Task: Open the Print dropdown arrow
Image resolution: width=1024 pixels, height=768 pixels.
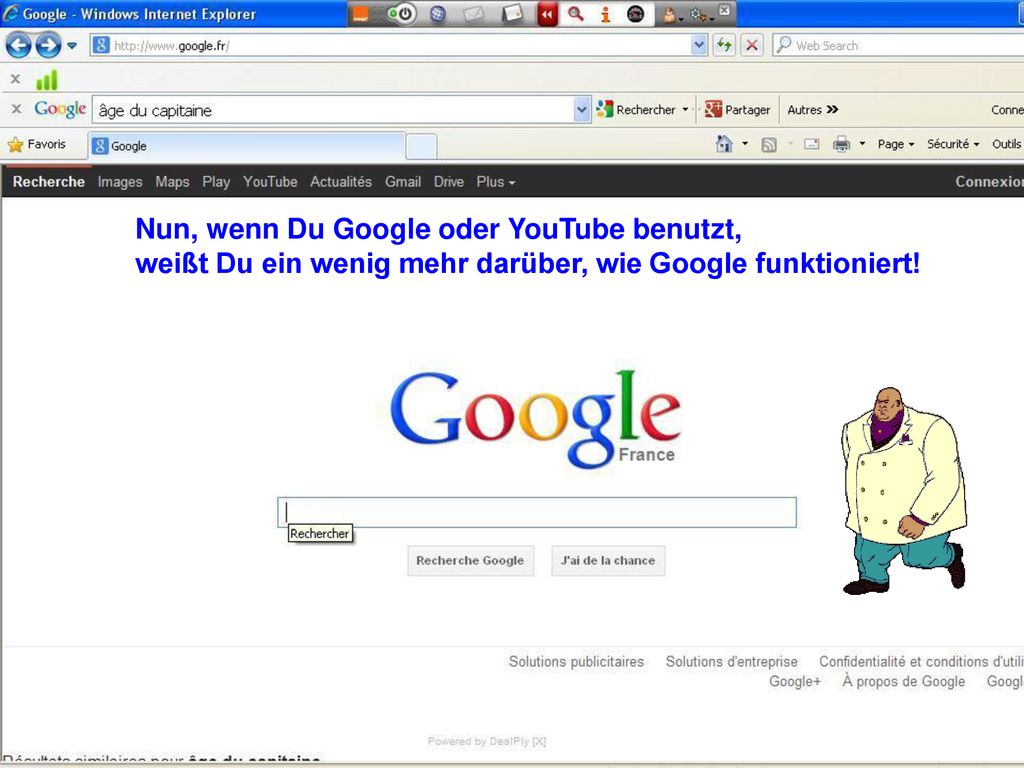Action: point(862,144)
